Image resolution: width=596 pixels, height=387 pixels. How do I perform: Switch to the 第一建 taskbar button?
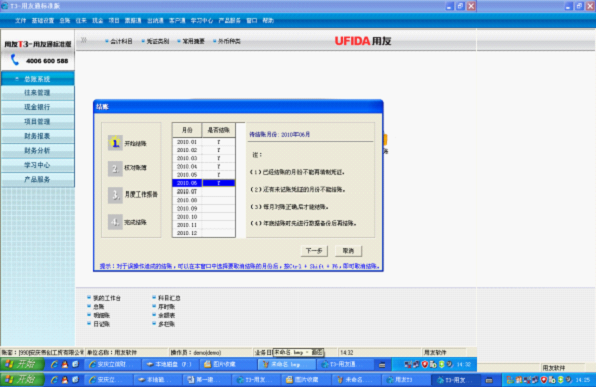tap(206, 380)
